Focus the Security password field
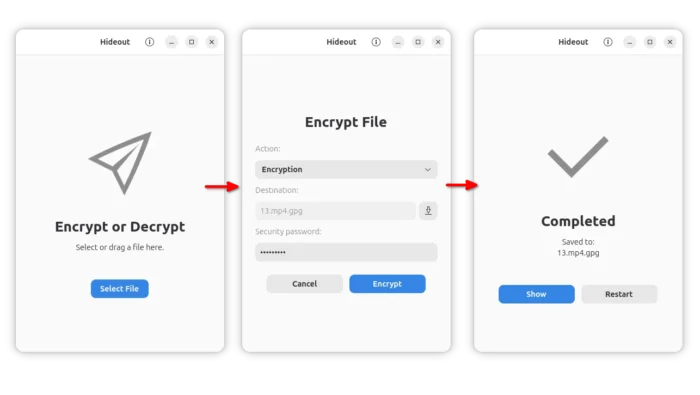Screen dimensions: 700x395 [x=346, y=252]
